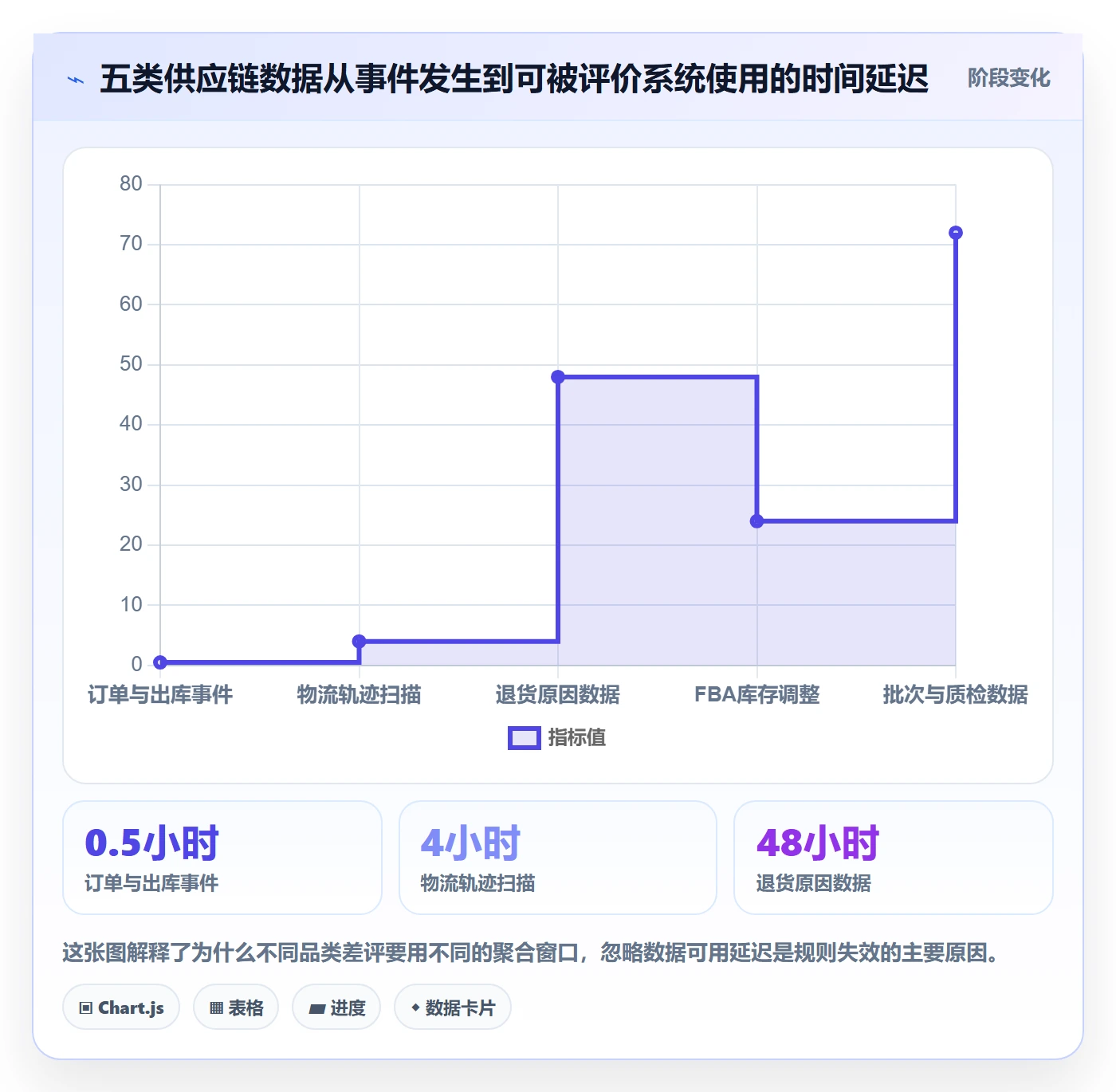1116x1092 pixels.
Task: Click the diamond icon in the 数据卡片 tag
Action: 415,1008
